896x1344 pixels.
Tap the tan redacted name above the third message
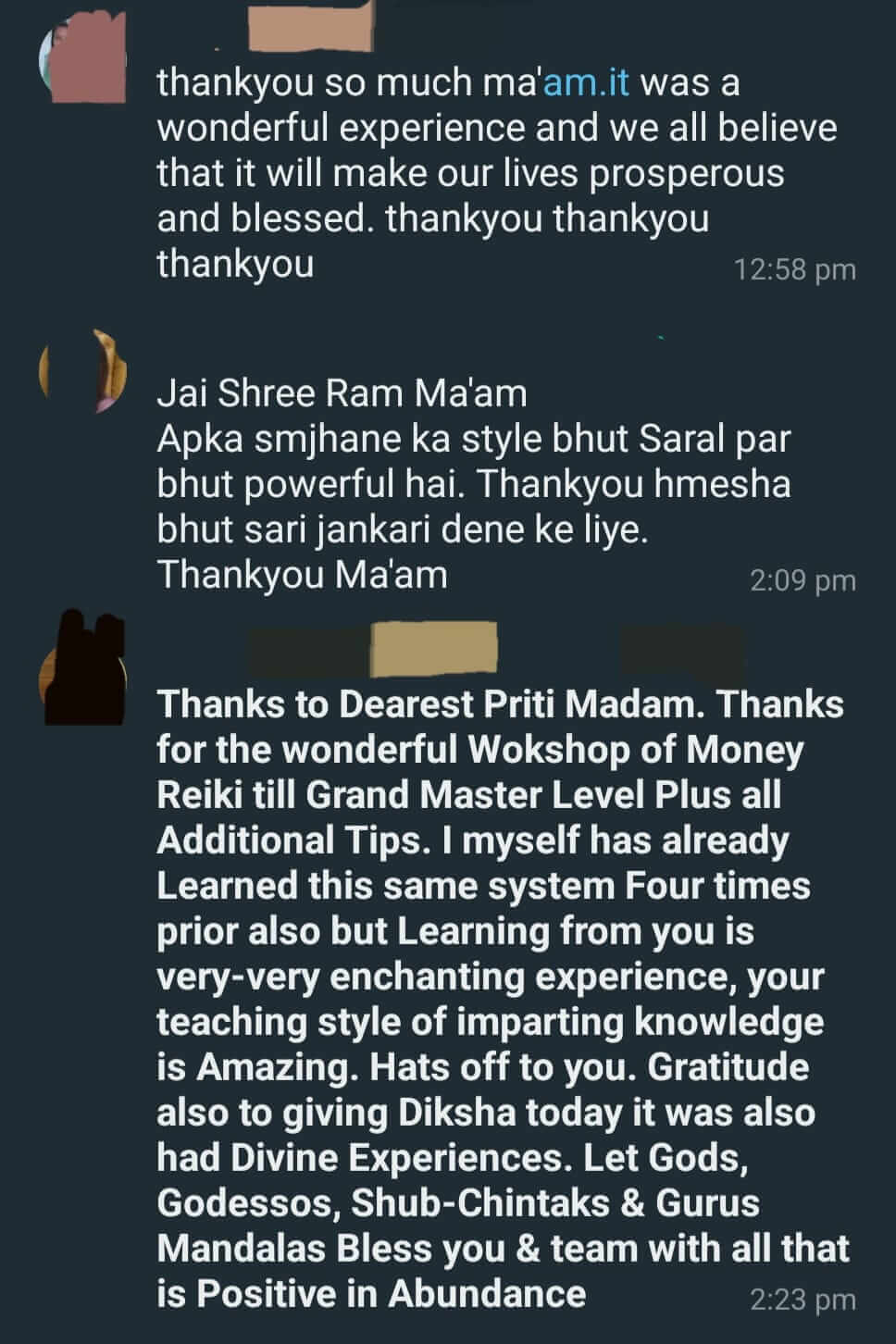pyautogui.click(x=433, y=650)
